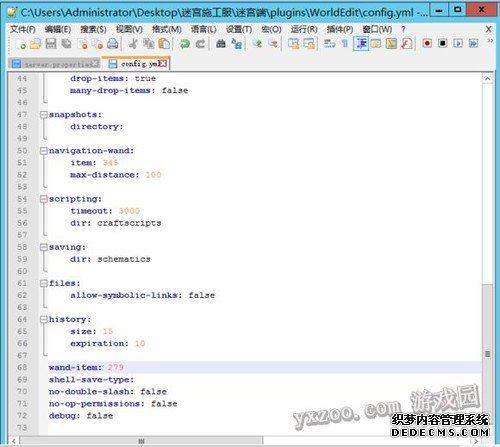Zoom out using the magnifier minus icon
The width and height of the screenshot is (500, 447).
pyautogui.click(x=273, y=44)
